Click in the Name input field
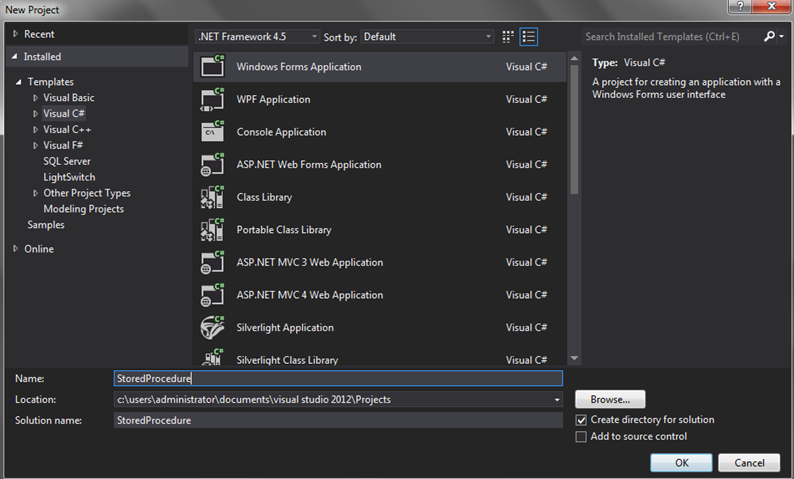 point(338,378)
